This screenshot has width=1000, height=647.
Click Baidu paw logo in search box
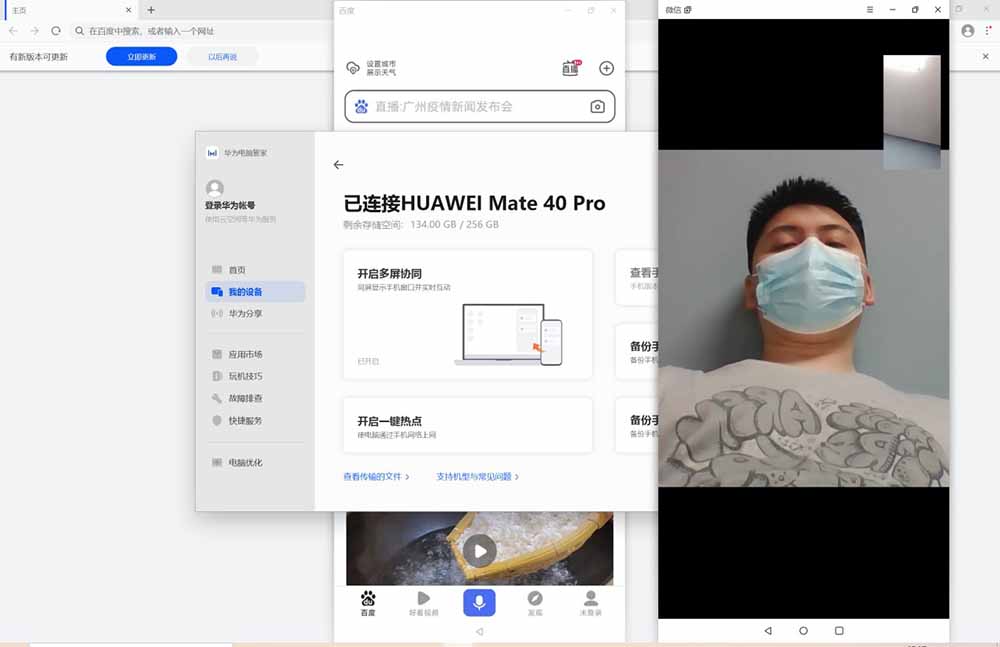(x=362, y=107)
